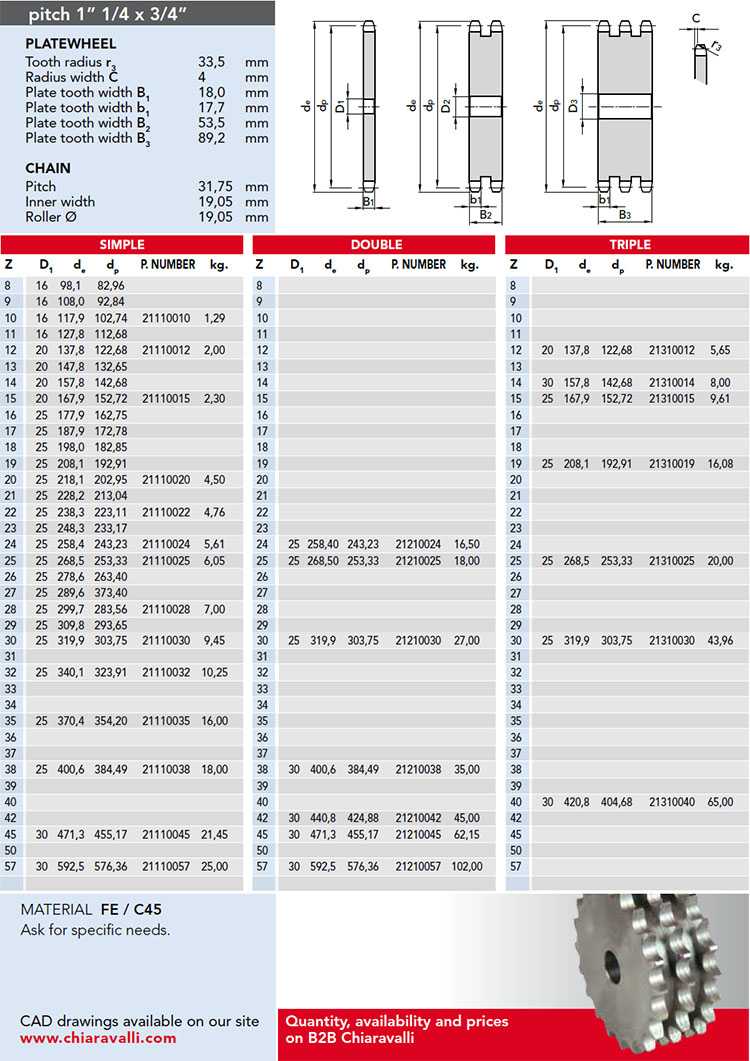Click part number 21210045
Screen dimensions: 750x1061
pyautogui.click(x=418, y=835)
